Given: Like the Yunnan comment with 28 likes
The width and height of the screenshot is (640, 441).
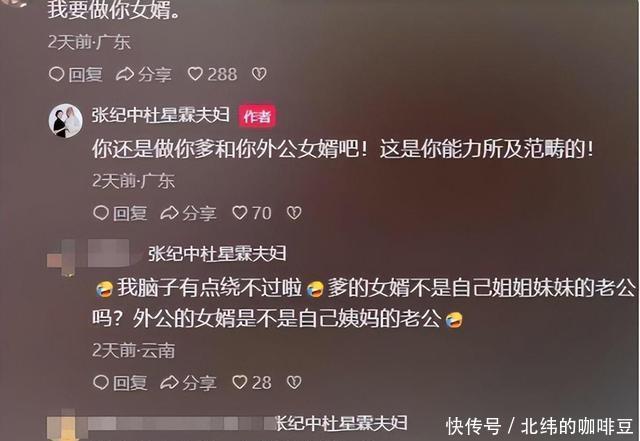Looking at the screenshot, I should pyautogui.click(x=251, y=383).
